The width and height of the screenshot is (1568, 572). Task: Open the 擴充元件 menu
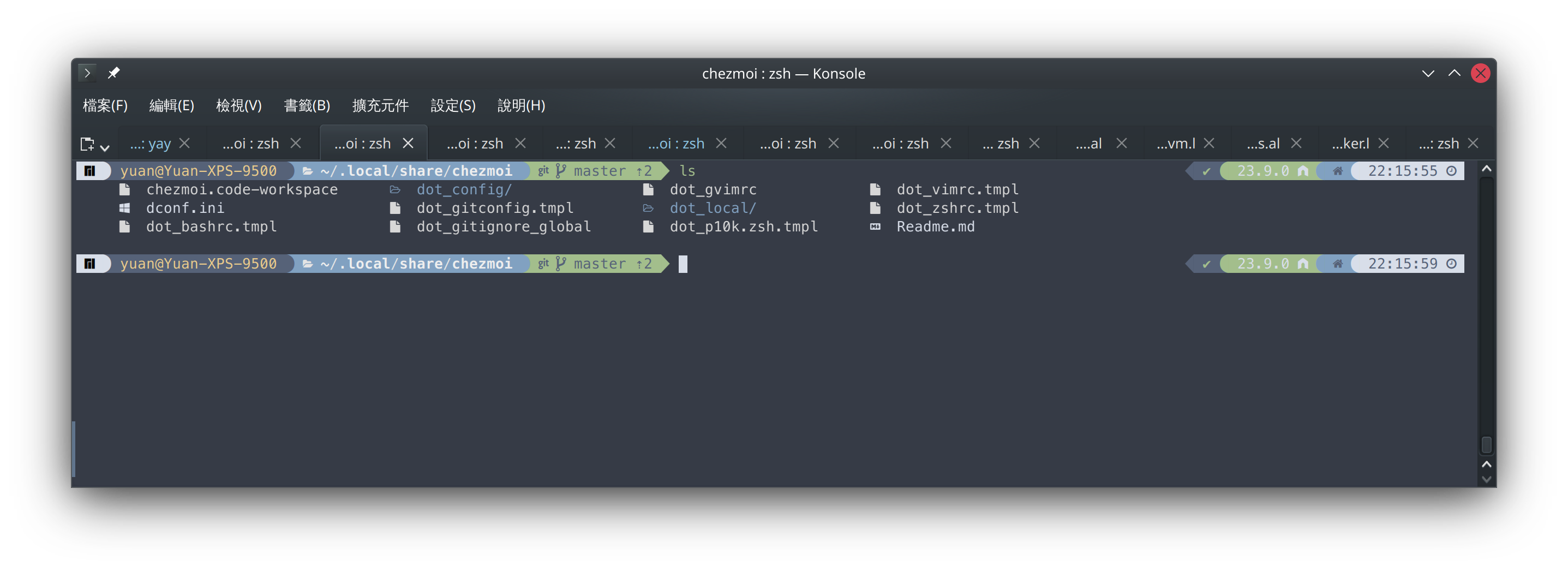pos(380,105)
